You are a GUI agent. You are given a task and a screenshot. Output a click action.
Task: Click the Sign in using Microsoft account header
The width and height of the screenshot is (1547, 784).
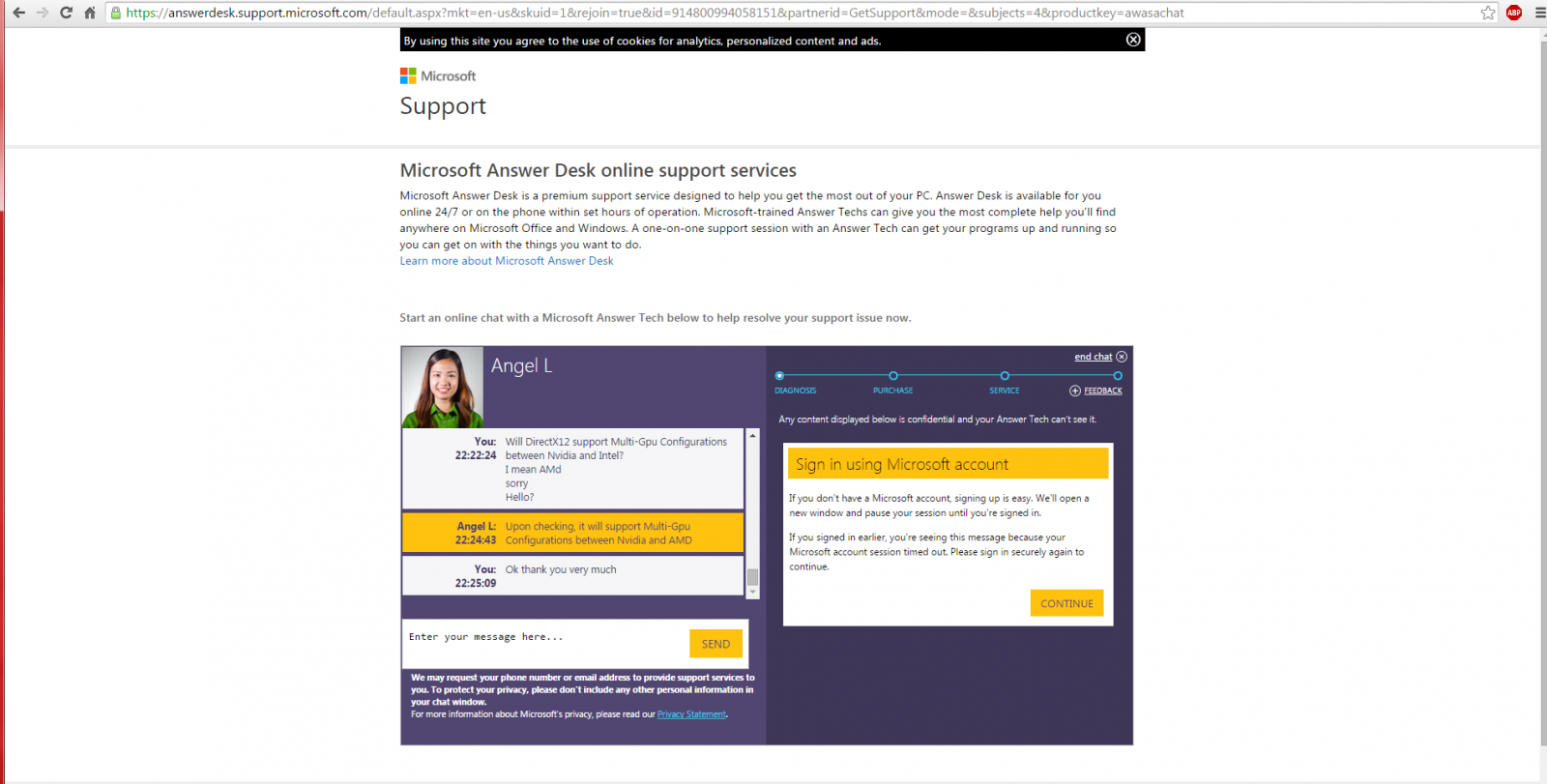[948, 464]
